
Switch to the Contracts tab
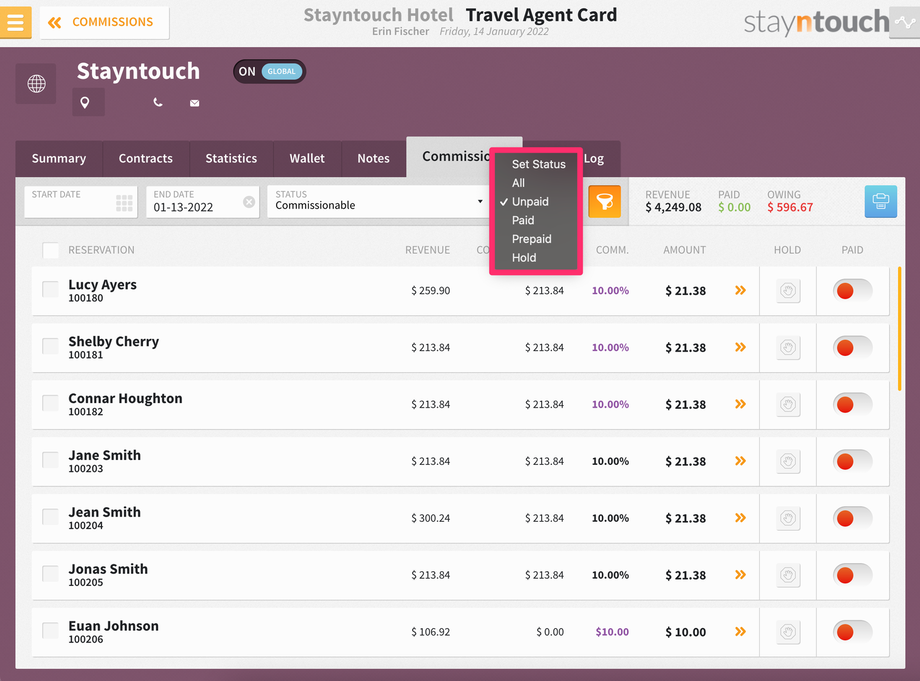click(146, 158)
